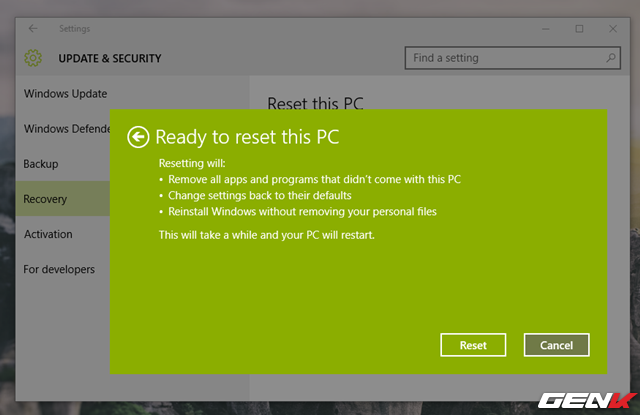Viewport: 640px width, 415px height.
Task: Go back using the circled arrow in dialog
Action: click(x=139, y=137)
